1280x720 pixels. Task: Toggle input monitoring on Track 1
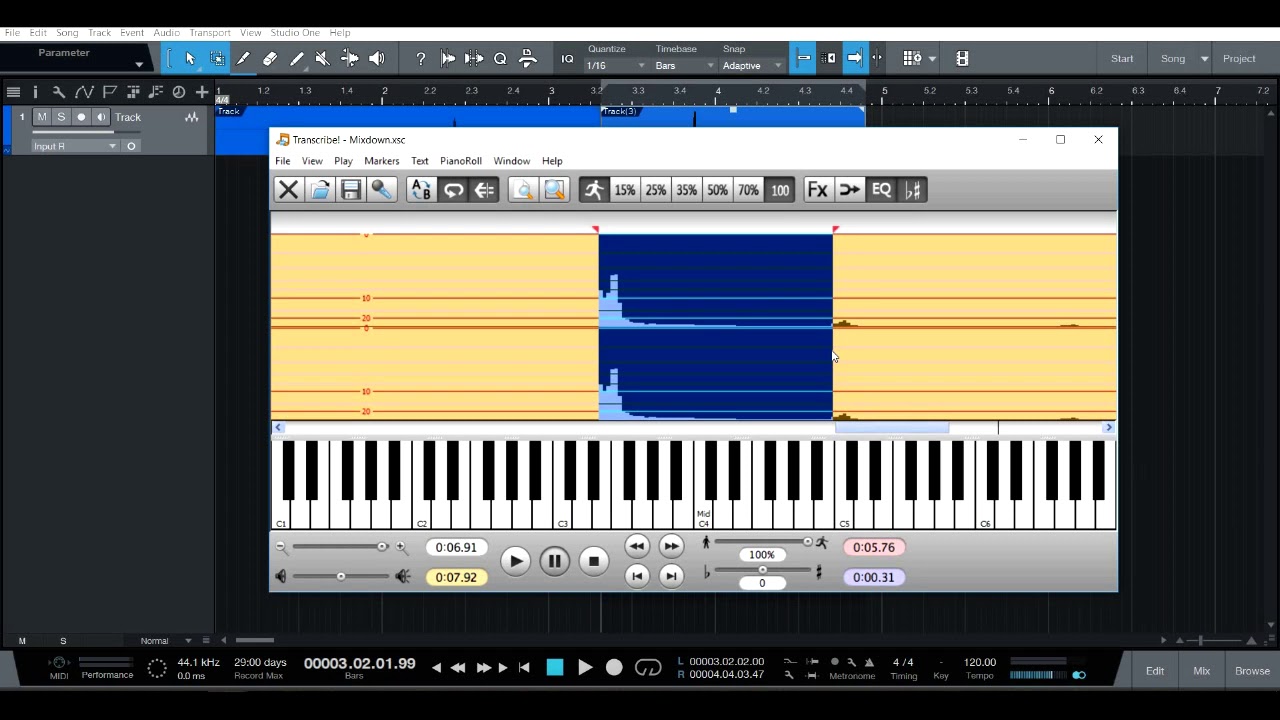(101, 117)
